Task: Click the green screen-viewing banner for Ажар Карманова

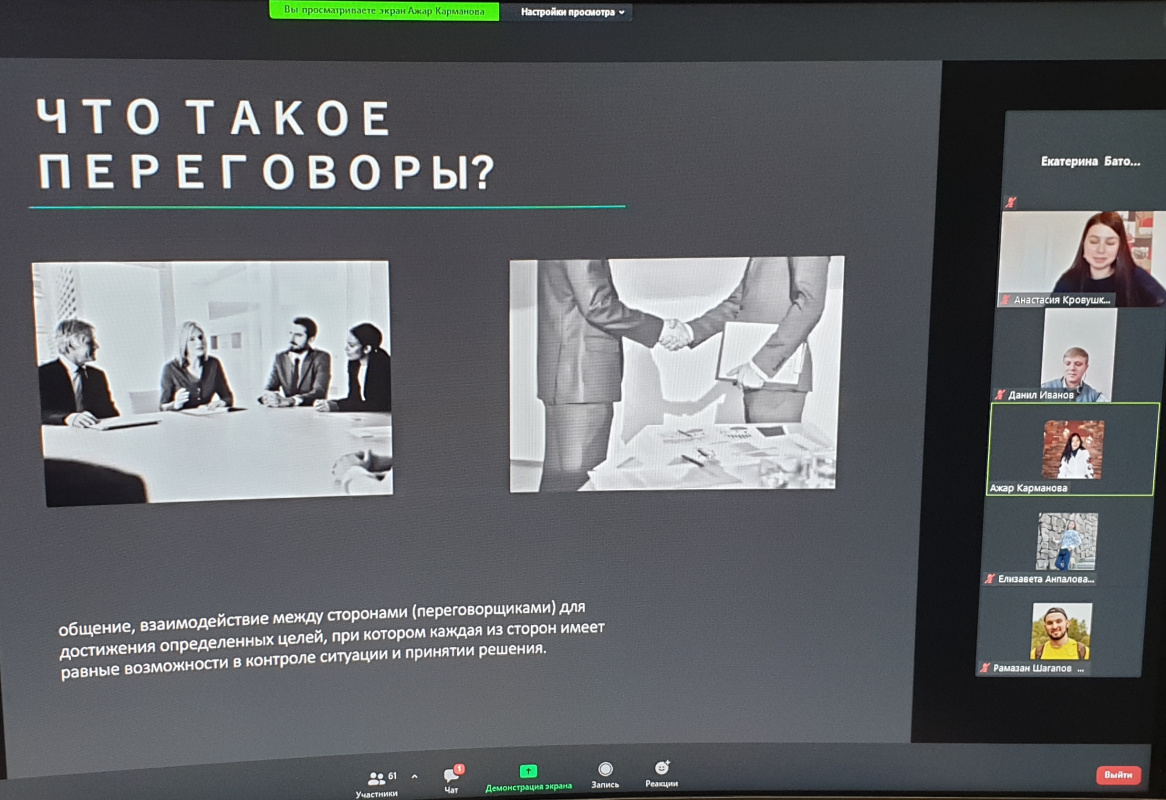Action: click(384, 11)
